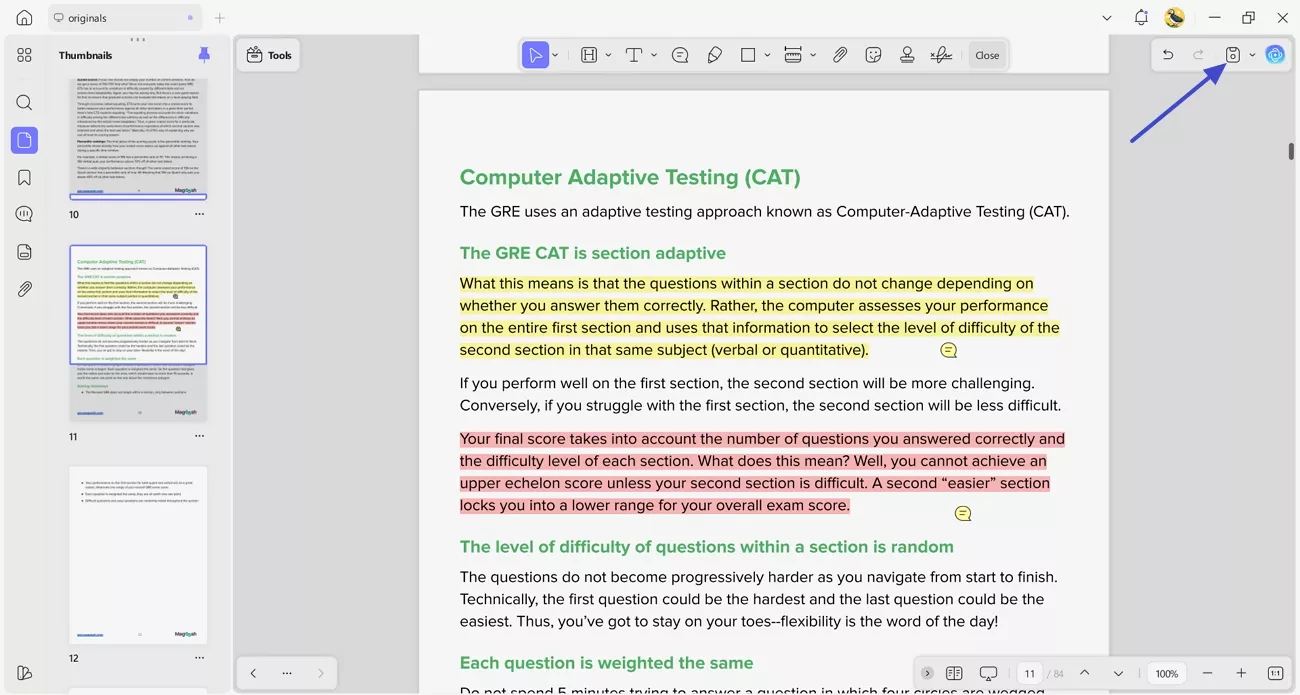This screenshot has width=1300, height=695.
Task: Open the Text tool dropdown arrow
Action: 654,55
